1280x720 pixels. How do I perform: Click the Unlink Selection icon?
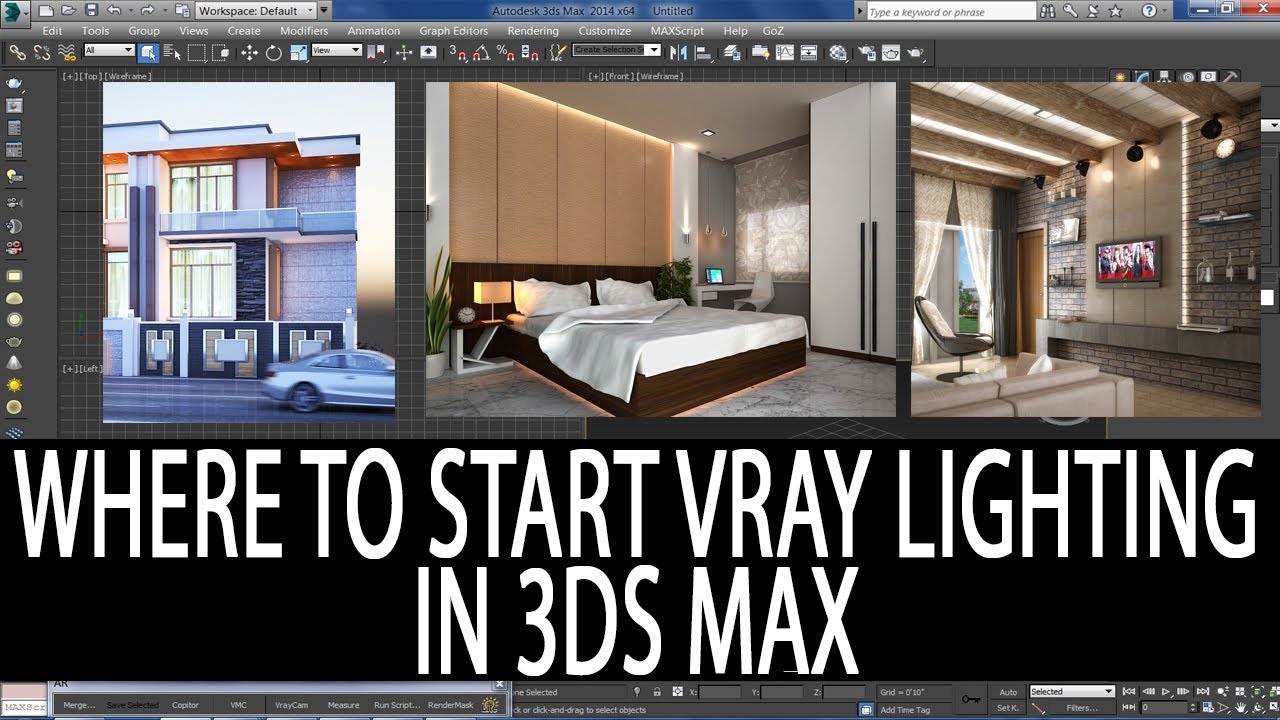coord(42,52)
